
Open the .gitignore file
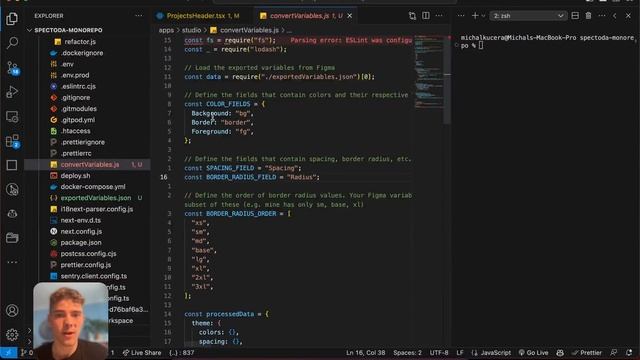76,98
